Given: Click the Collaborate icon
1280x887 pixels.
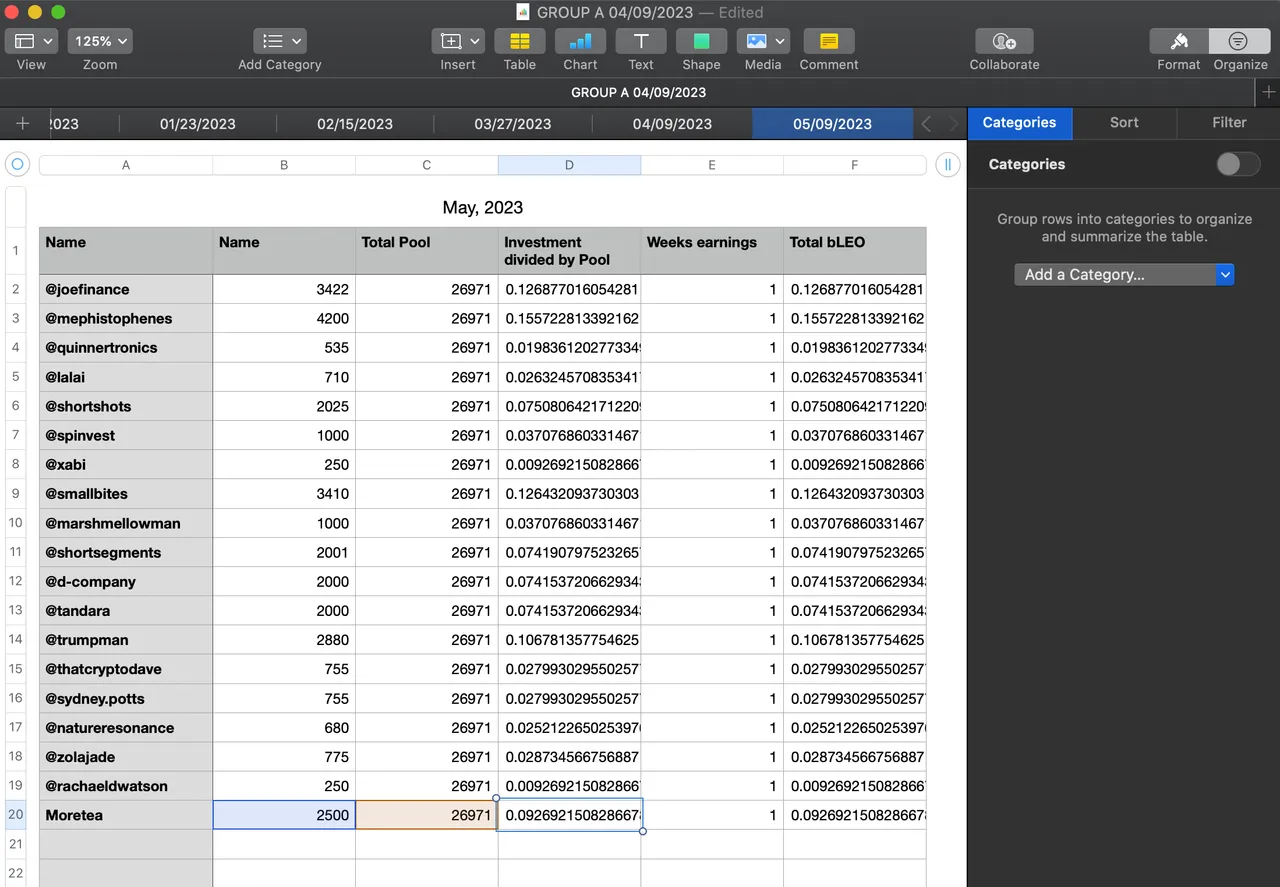Looking at the screenshot, I should click(1004, 41).
